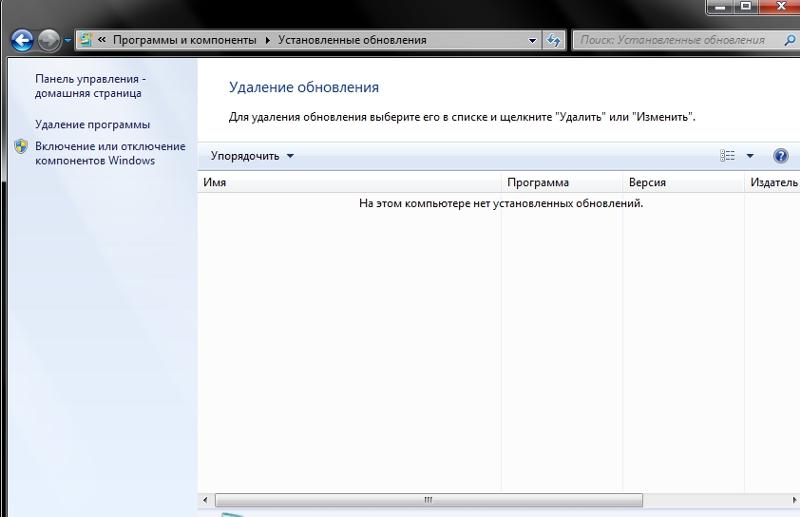800x517 pixels.
Task: Change view using the view icon
Action: [x=727, y=156]
